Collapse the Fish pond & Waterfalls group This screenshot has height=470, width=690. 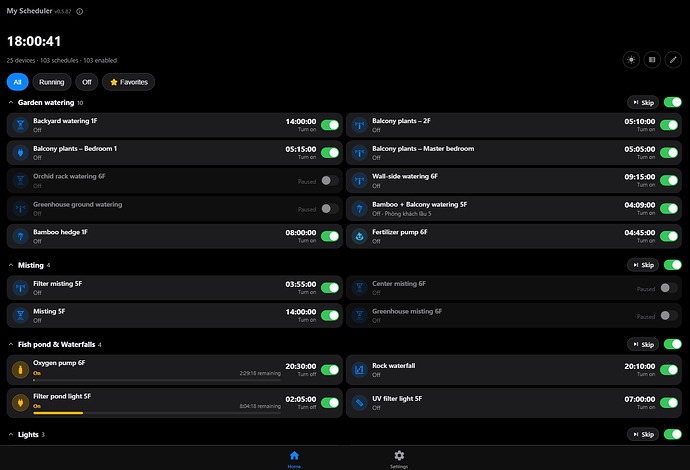[11, 344]
